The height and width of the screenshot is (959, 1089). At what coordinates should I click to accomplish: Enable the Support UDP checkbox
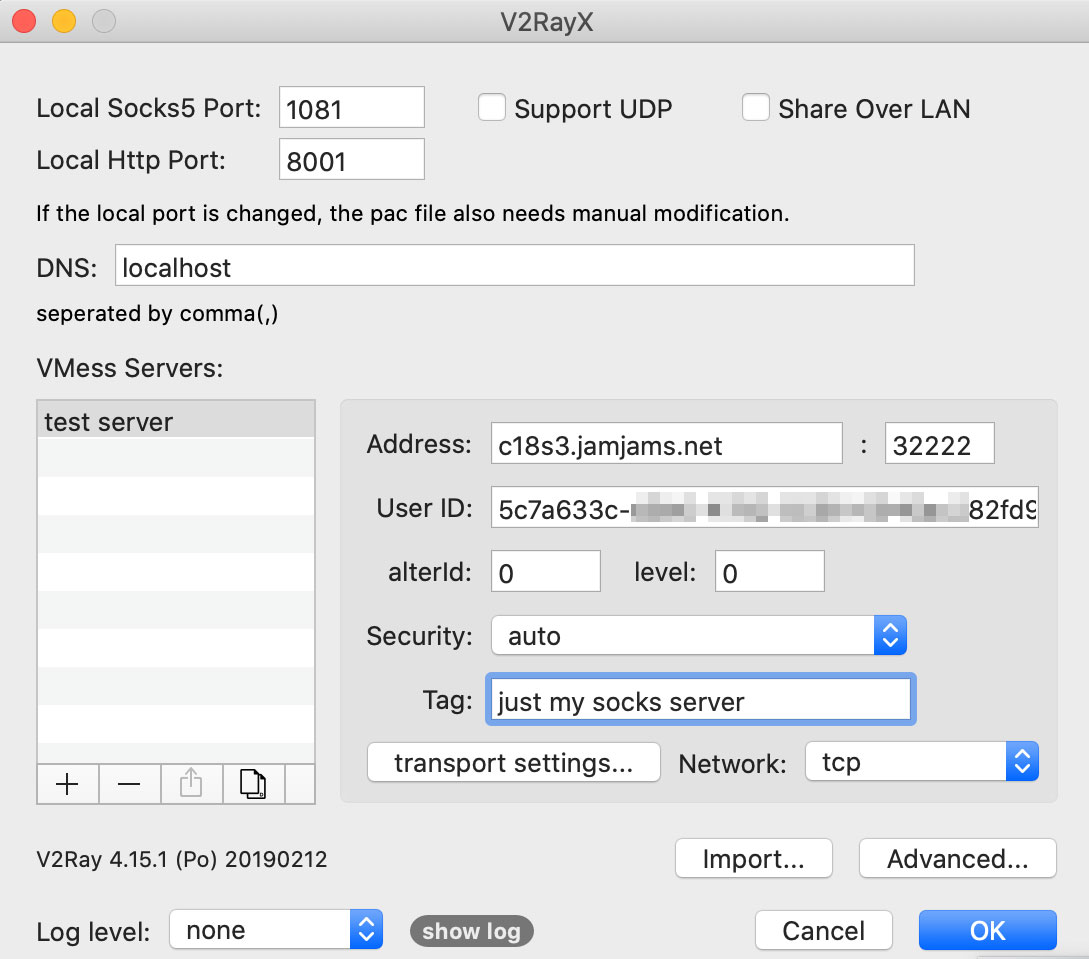(x=492, y=108)
